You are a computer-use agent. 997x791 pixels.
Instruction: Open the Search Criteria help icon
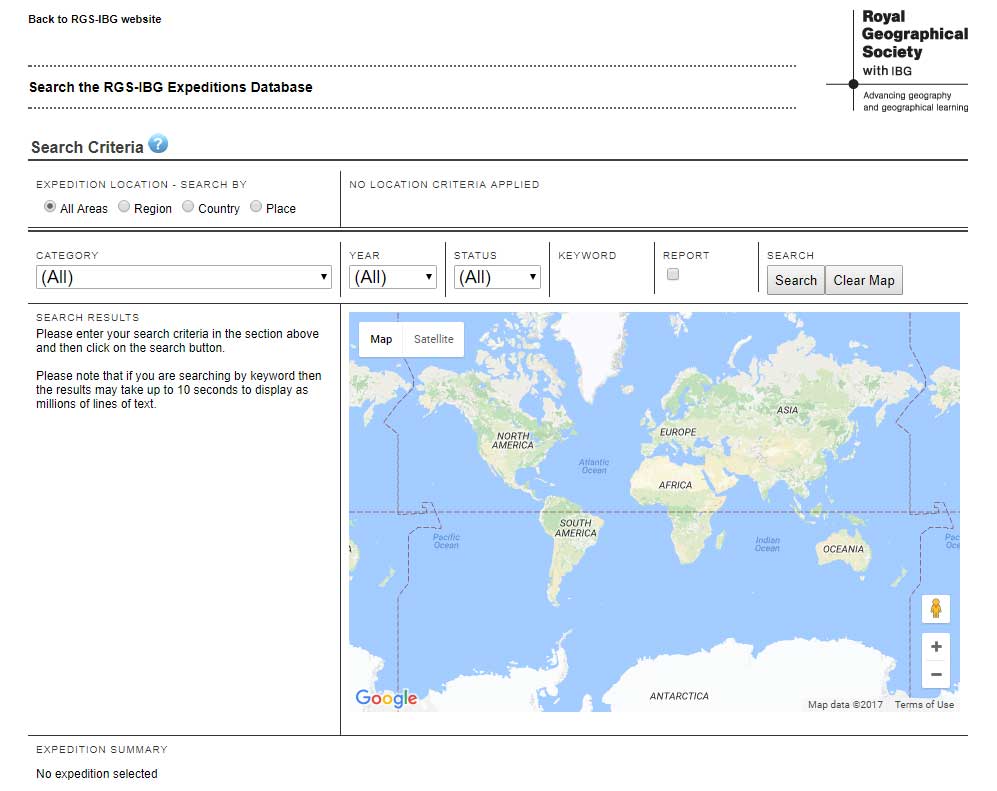coord(158,144)
